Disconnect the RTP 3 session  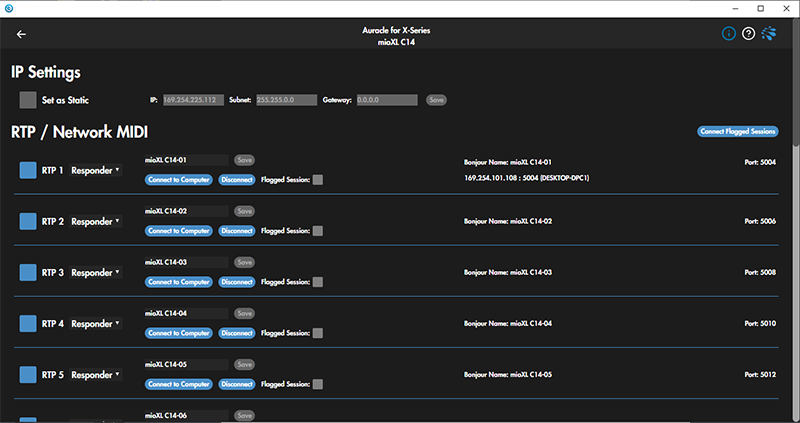coord(237,282)
